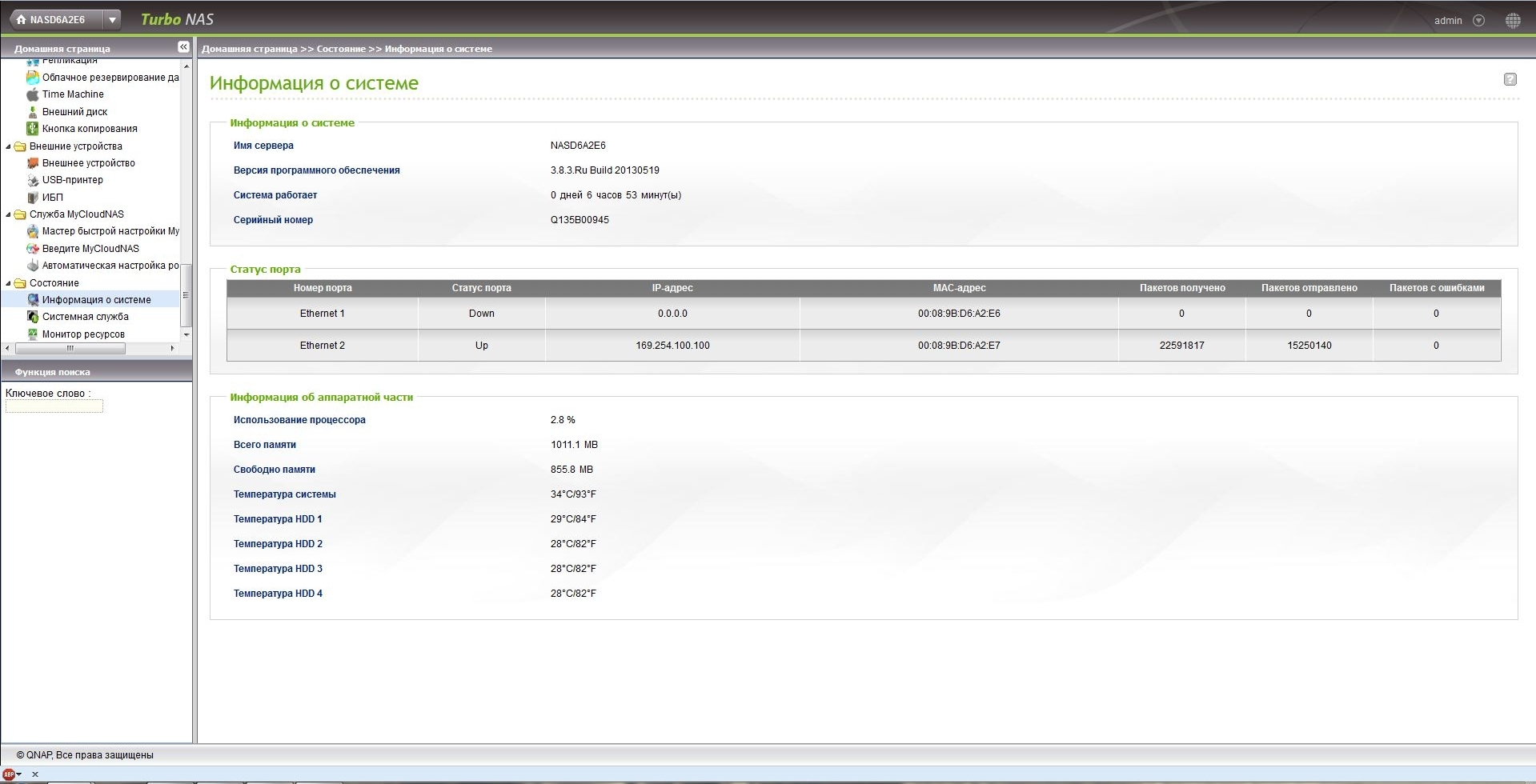Click the keyword search input field
Viewport: 1536px width, 784px height.
point(54,406)
